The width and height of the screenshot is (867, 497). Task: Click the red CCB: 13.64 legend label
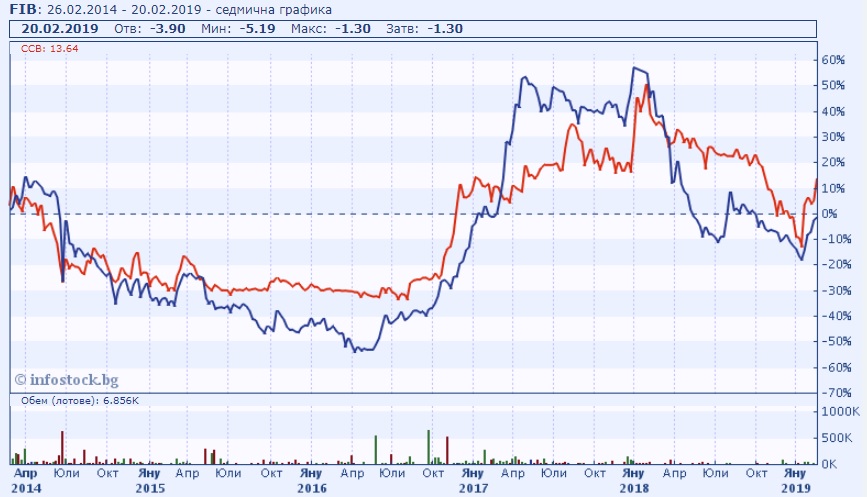tap(50, 49)
